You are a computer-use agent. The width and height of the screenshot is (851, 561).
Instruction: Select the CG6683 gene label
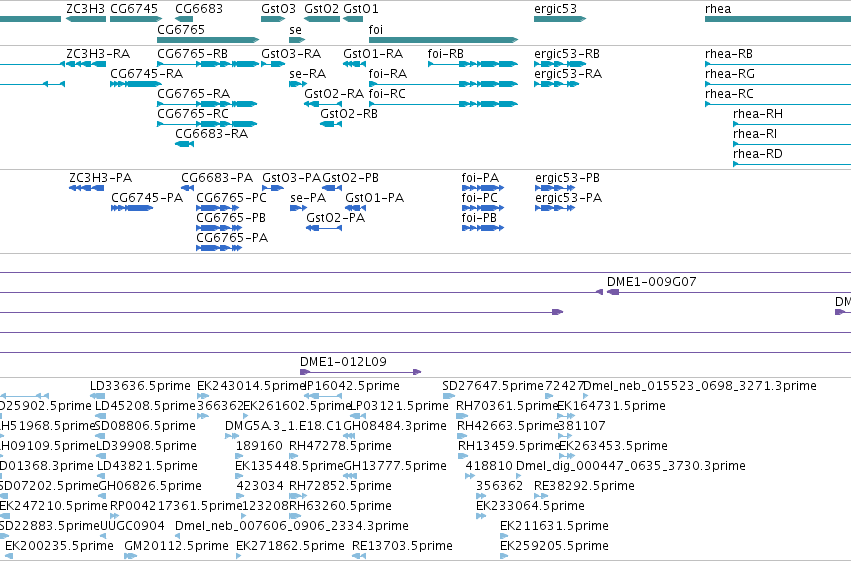tap(199, 9)
